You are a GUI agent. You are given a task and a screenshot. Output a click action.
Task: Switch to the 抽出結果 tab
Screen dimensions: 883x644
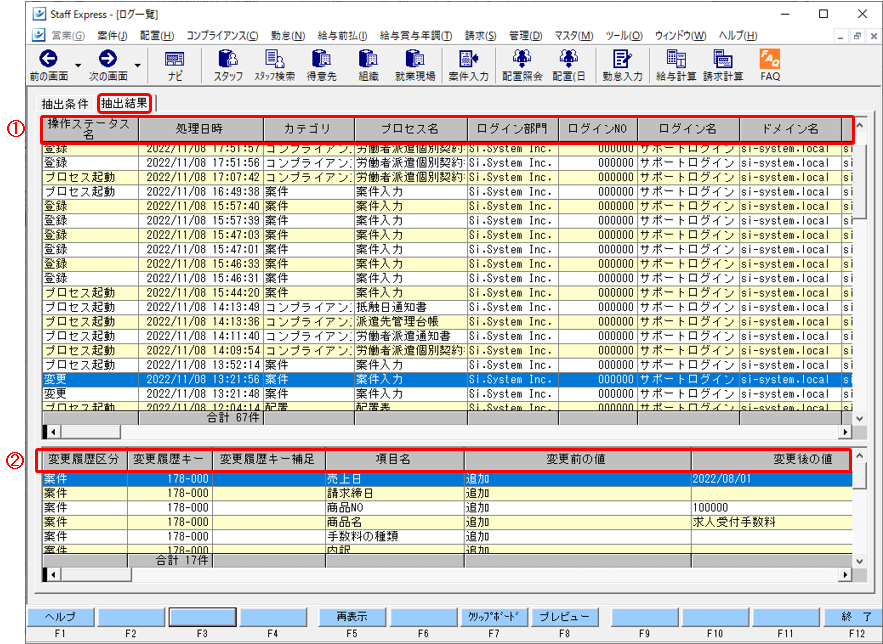[124, 103]
